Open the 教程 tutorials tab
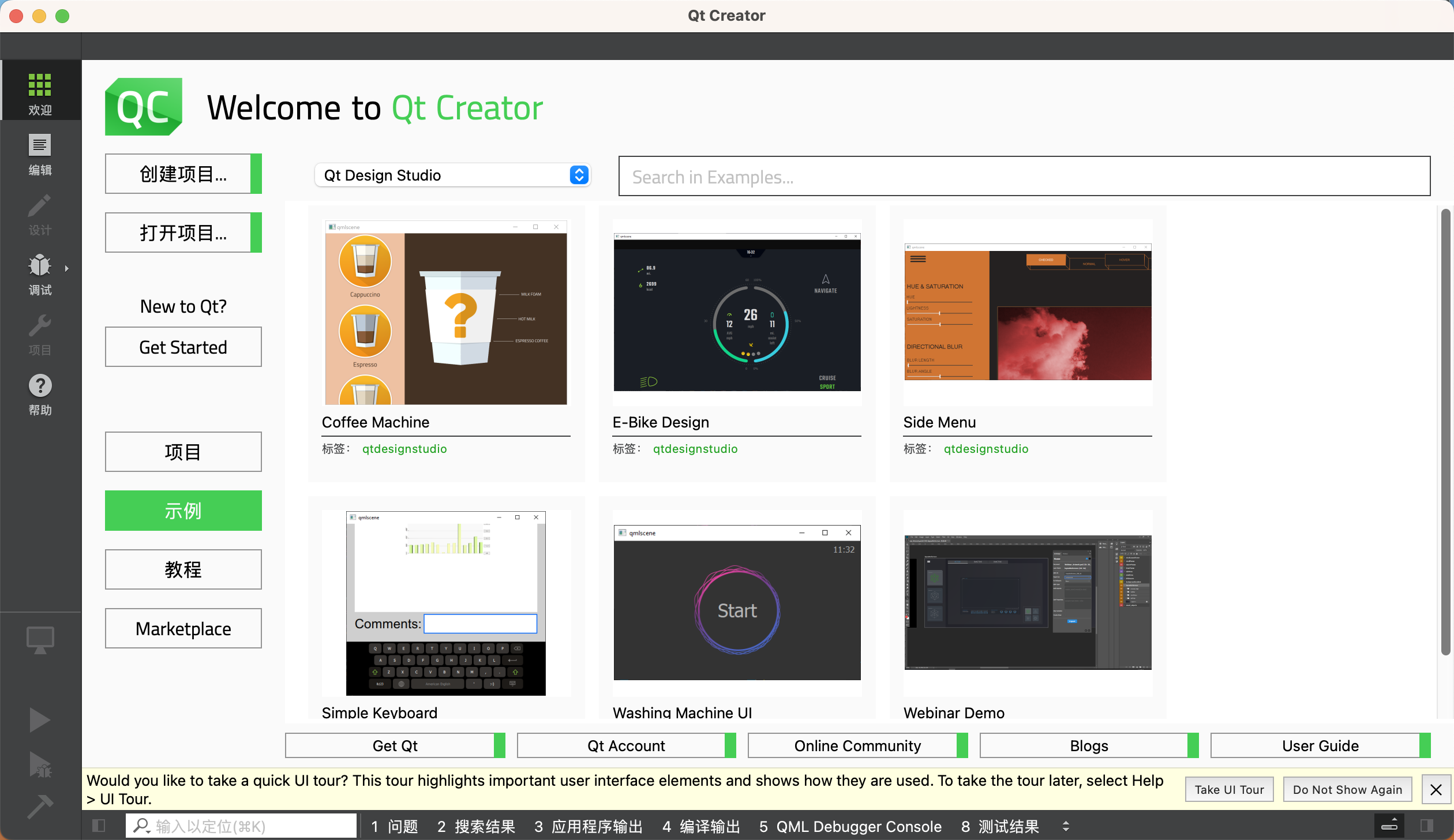 coord(183,569)
